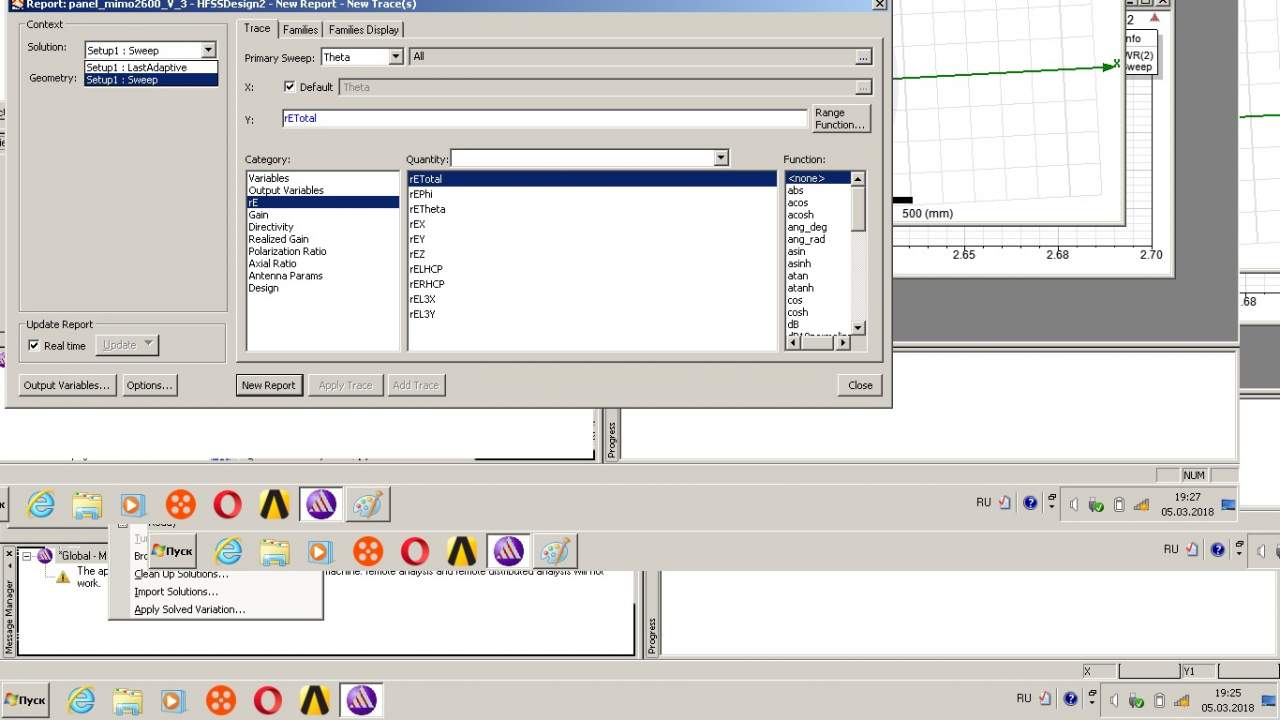Launch Windows Media Player in the 19:27 taskbar
Viewport: 1280px width, 720px height.
133,505
